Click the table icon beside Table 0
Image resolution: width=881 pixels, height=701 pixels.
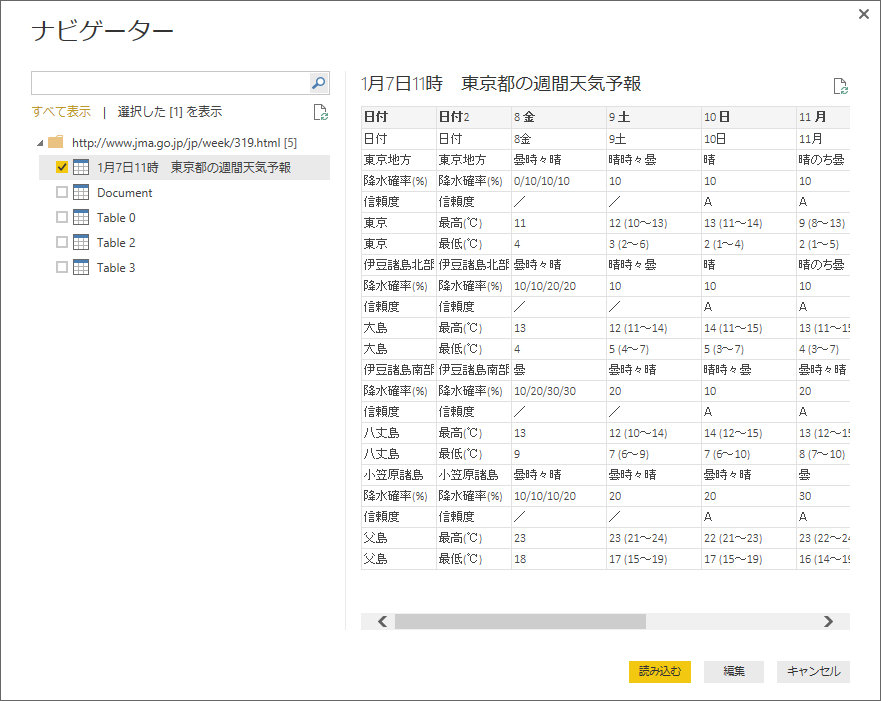click(81, 217)
